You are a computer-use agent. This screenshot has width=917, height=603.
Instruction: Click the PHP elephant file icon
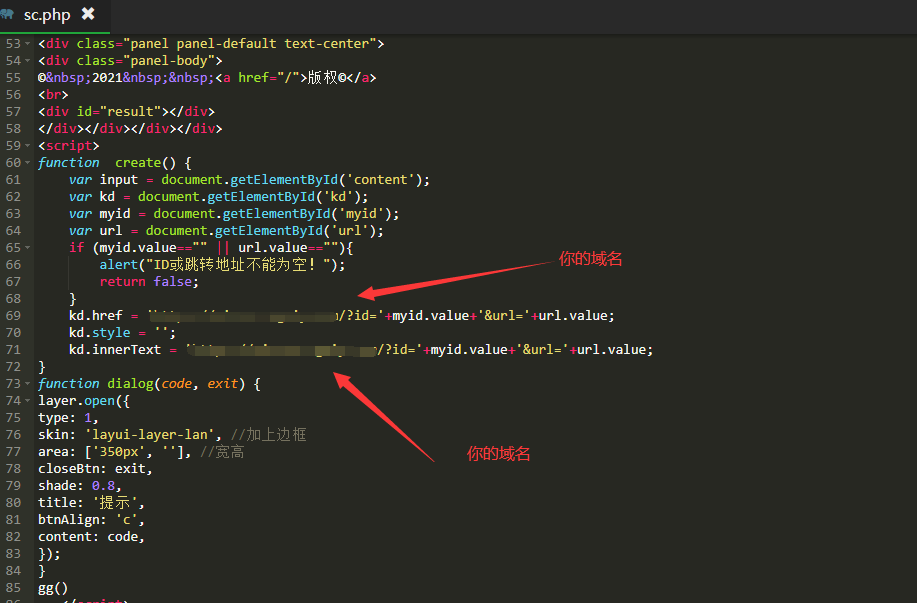8,15
